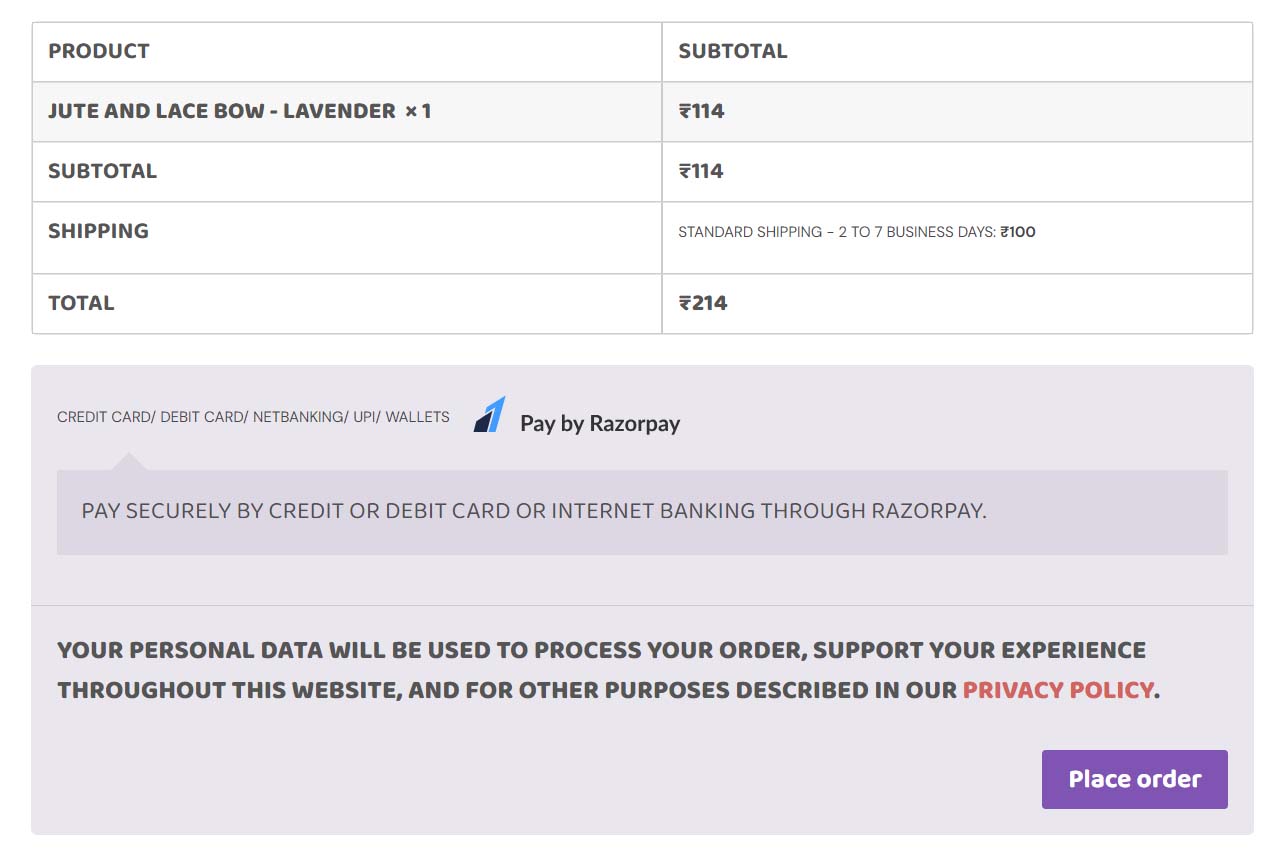Image resolution: width=1272 pixels, height=850 pixels.
Task: Open the Privacy Policy link
Action: (x=1058, y=690)
